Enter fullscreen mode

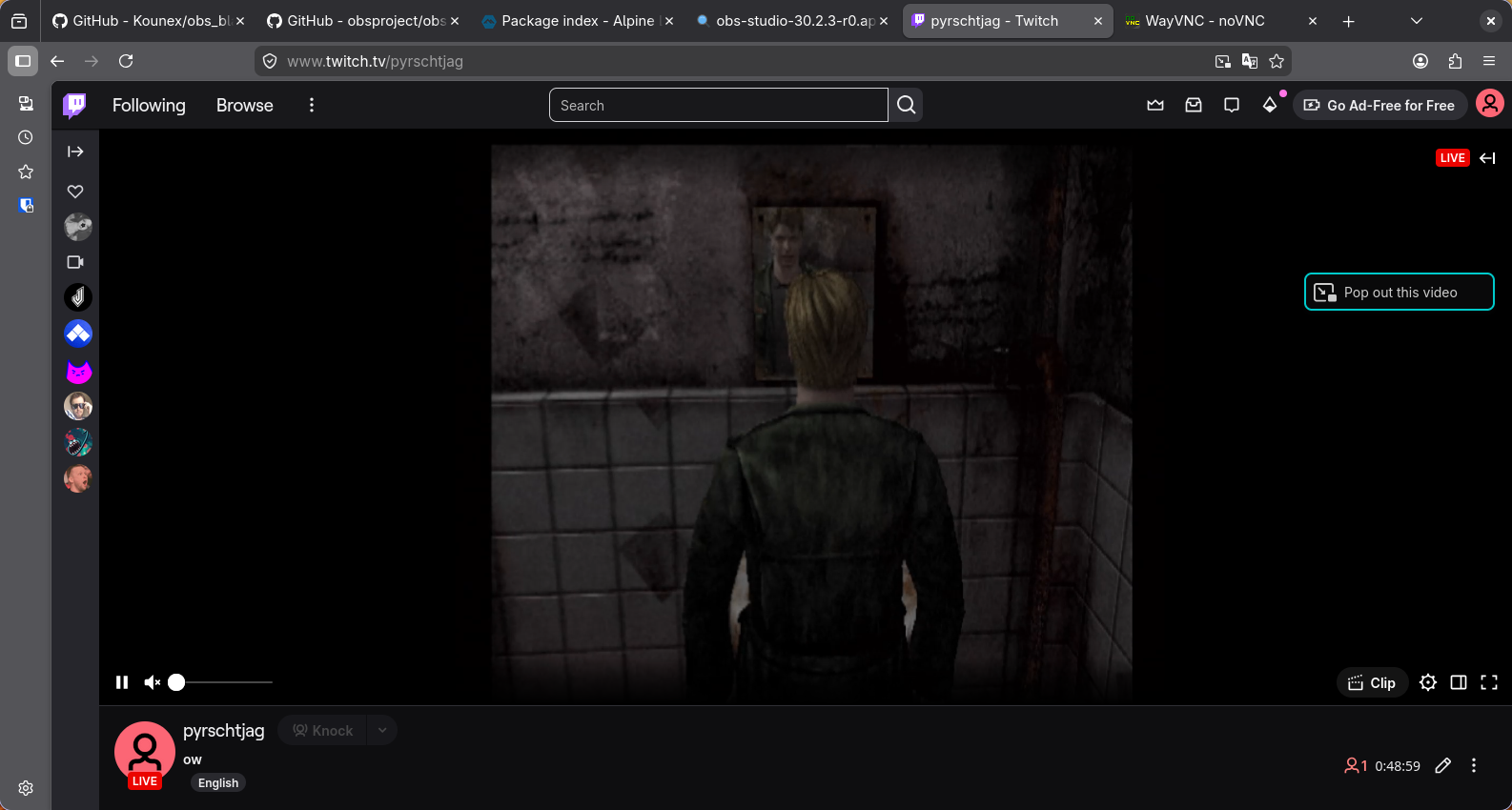[1489, 682]
